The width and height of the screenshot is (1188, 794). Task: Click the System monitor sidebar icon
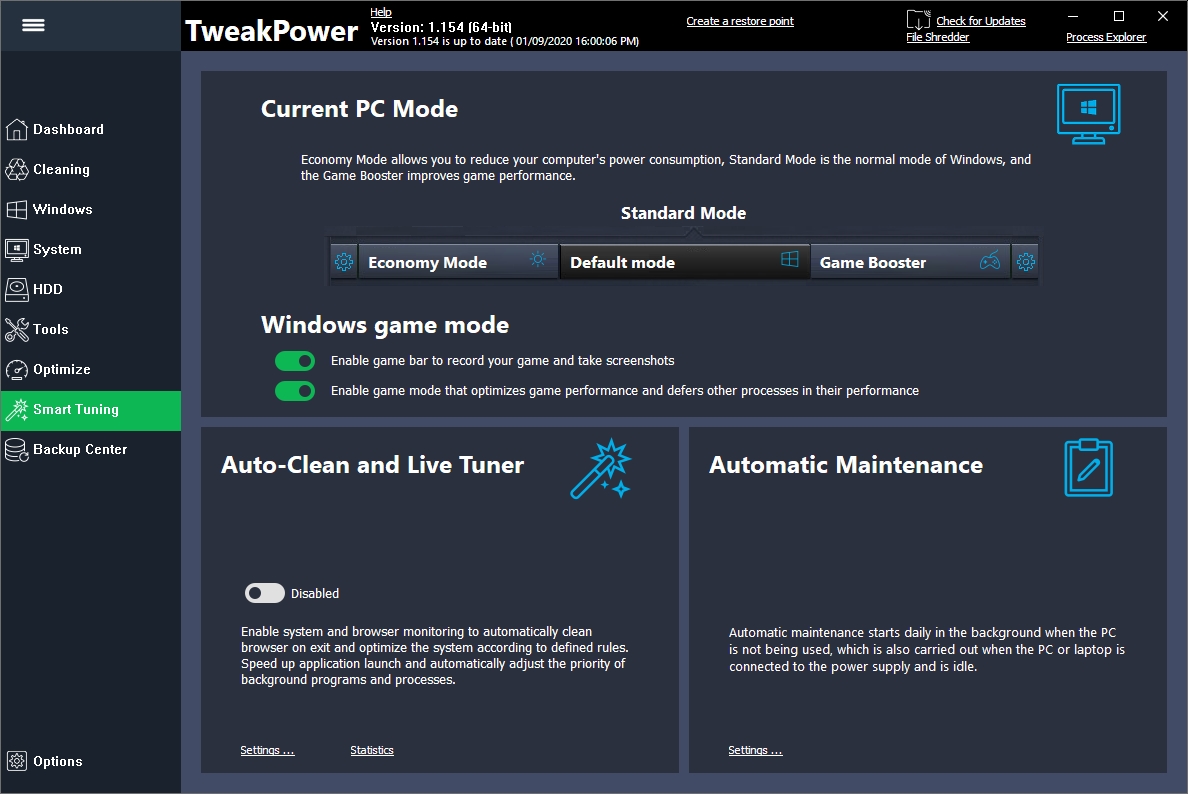[x=17, y=249]
